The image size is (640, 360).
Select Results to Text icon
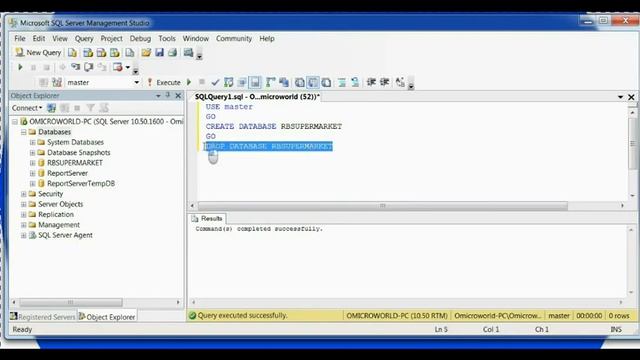(300, 82)
